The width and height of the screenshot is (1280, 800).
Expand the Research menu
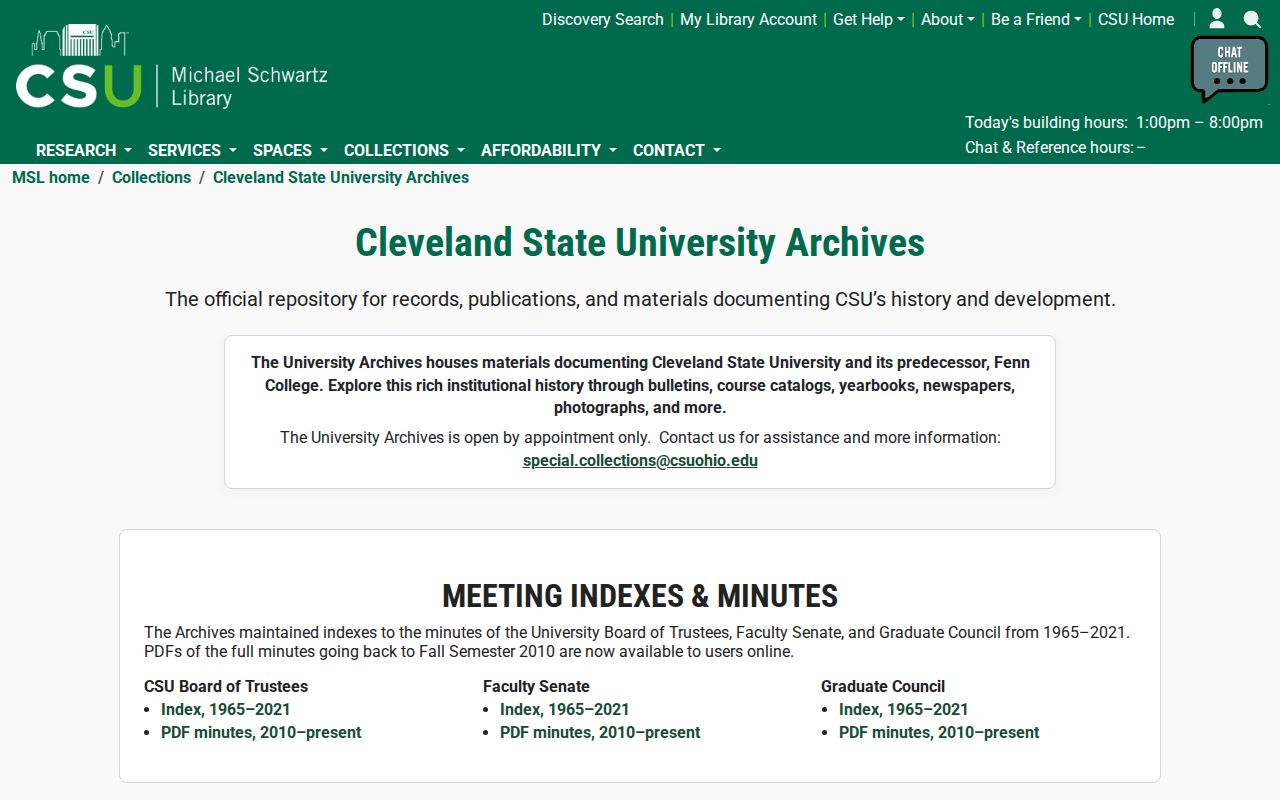pyautogui.click(x=84, y=150)
